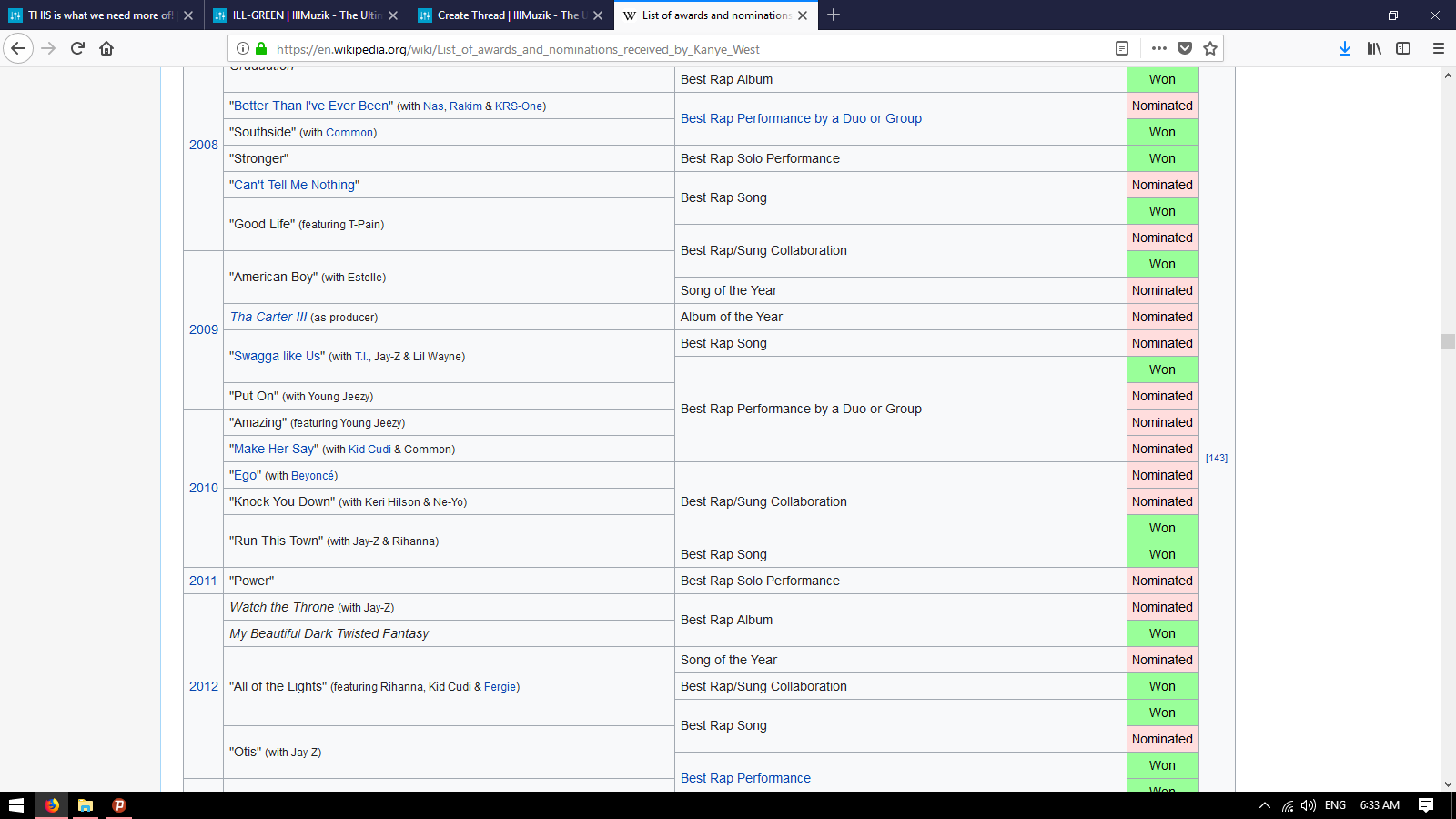Open the 2008 year link
Viewport: 1456px width, 819px height.
tap(204, 145)
